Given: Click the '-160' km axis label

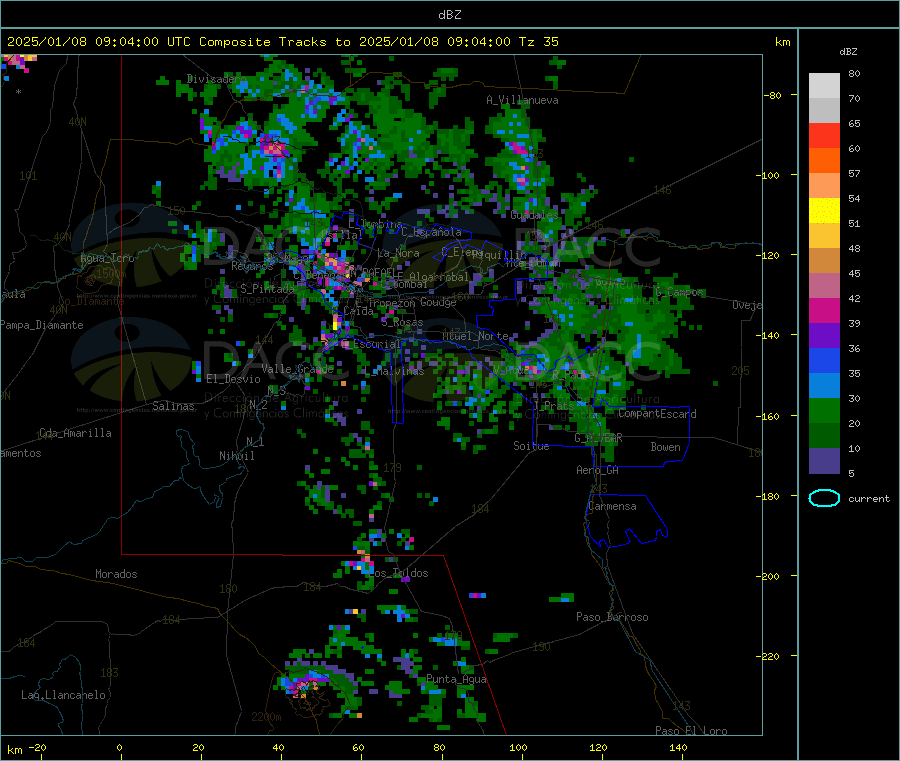Looking at the screenshot, I should click(770, 416).
